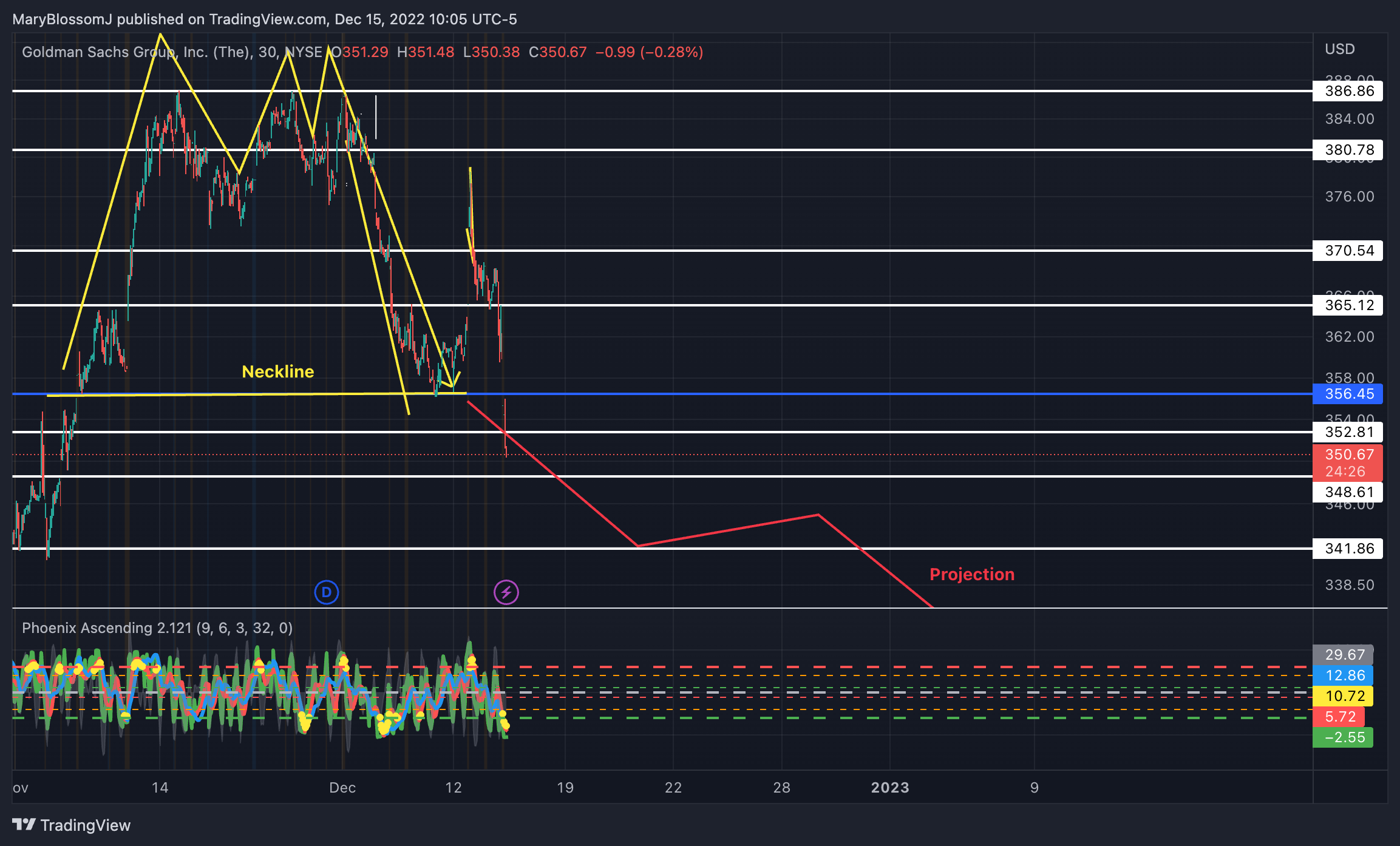Select the 370.54 price level label
The image size is (1400, 846).
(x=1348, y=251)
